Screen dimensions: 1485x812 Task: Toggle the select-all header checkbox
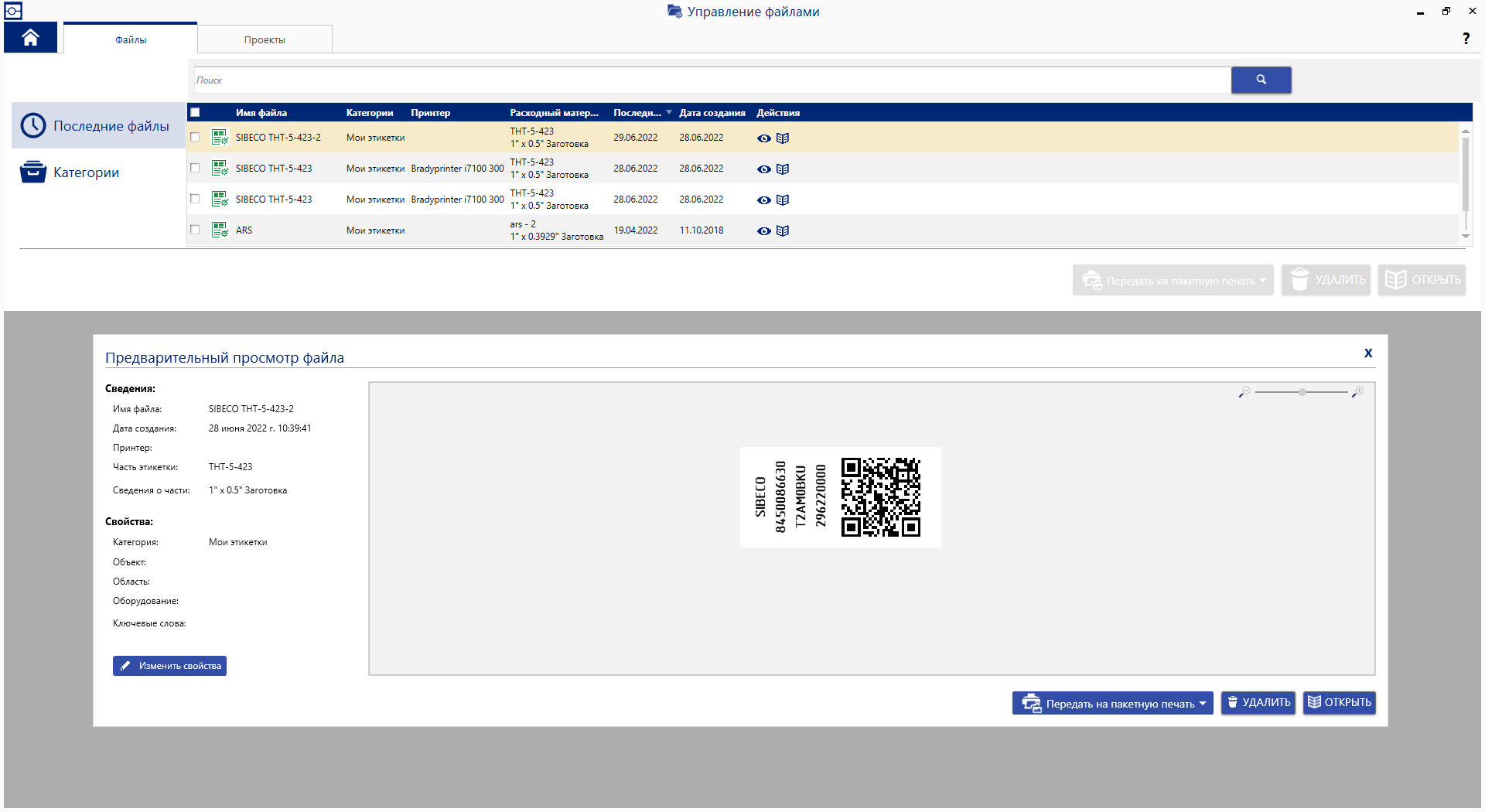point(195,113)
